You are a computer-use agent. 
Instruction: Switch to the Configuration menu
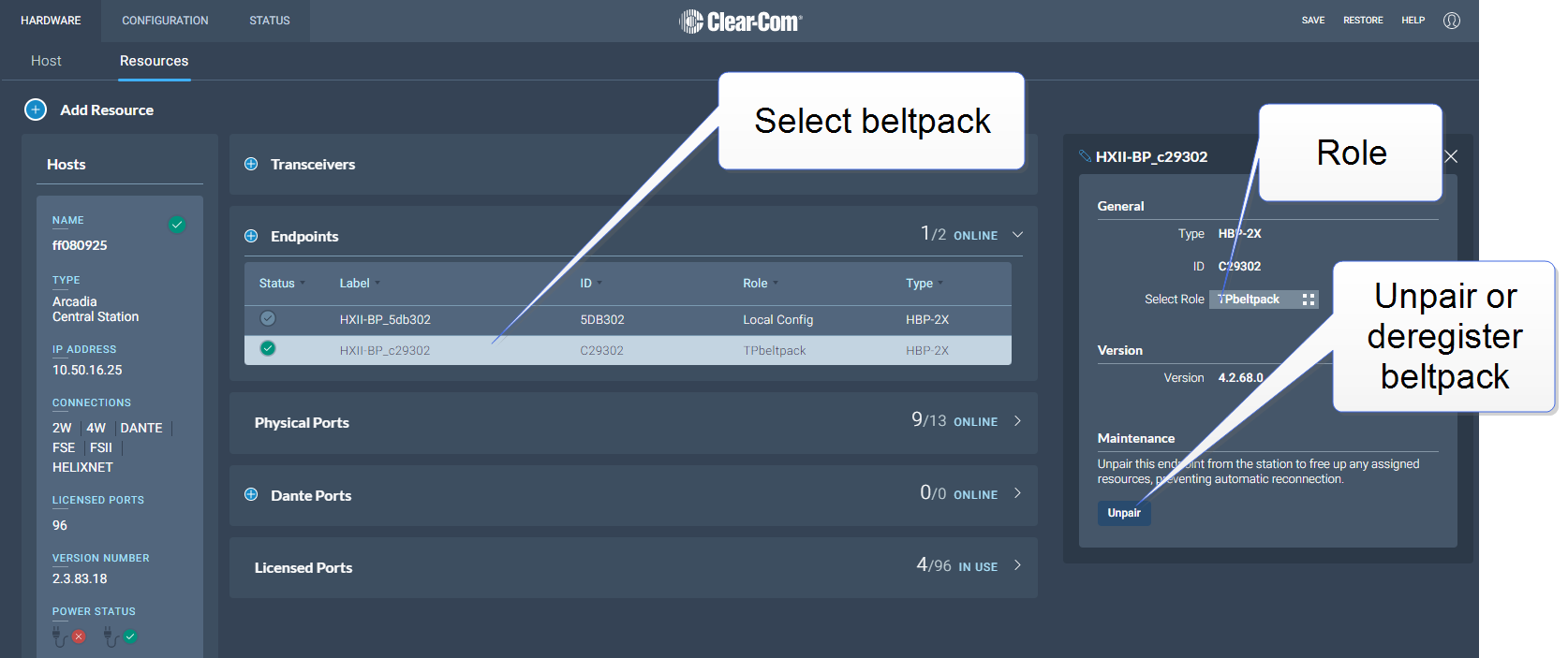[x=164, y=20]
